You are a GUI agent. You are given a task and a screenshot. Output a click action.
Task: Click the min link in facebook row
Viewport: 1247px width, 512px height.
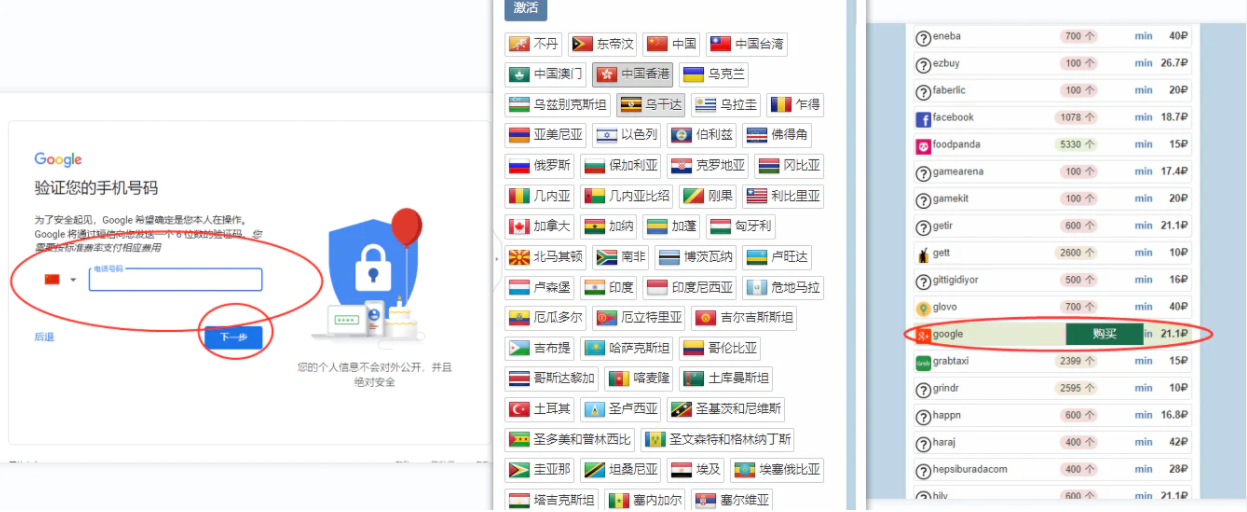[1143, 118]
